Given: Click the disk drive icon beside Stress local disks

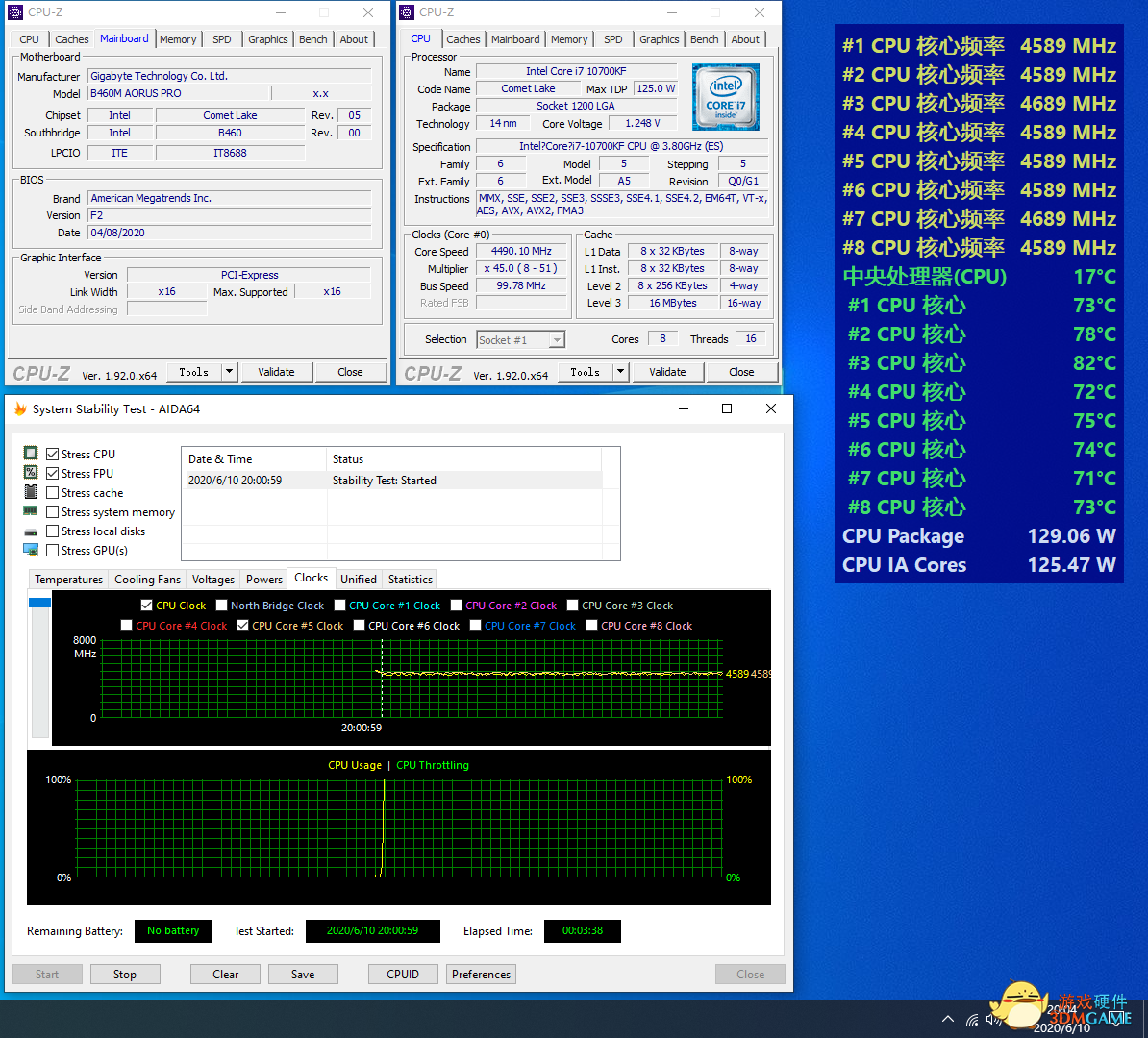Looking at the screenshot, I should (x=31, y=531).
